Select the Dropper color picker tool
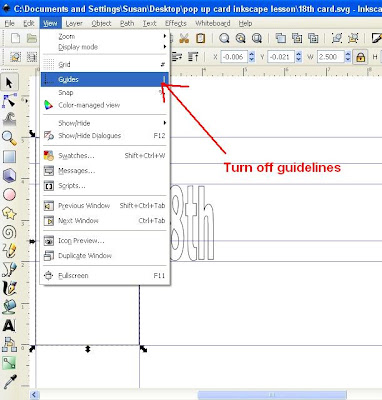The height and width of the screenshot is (400, 382). click(x=9, y=382)
